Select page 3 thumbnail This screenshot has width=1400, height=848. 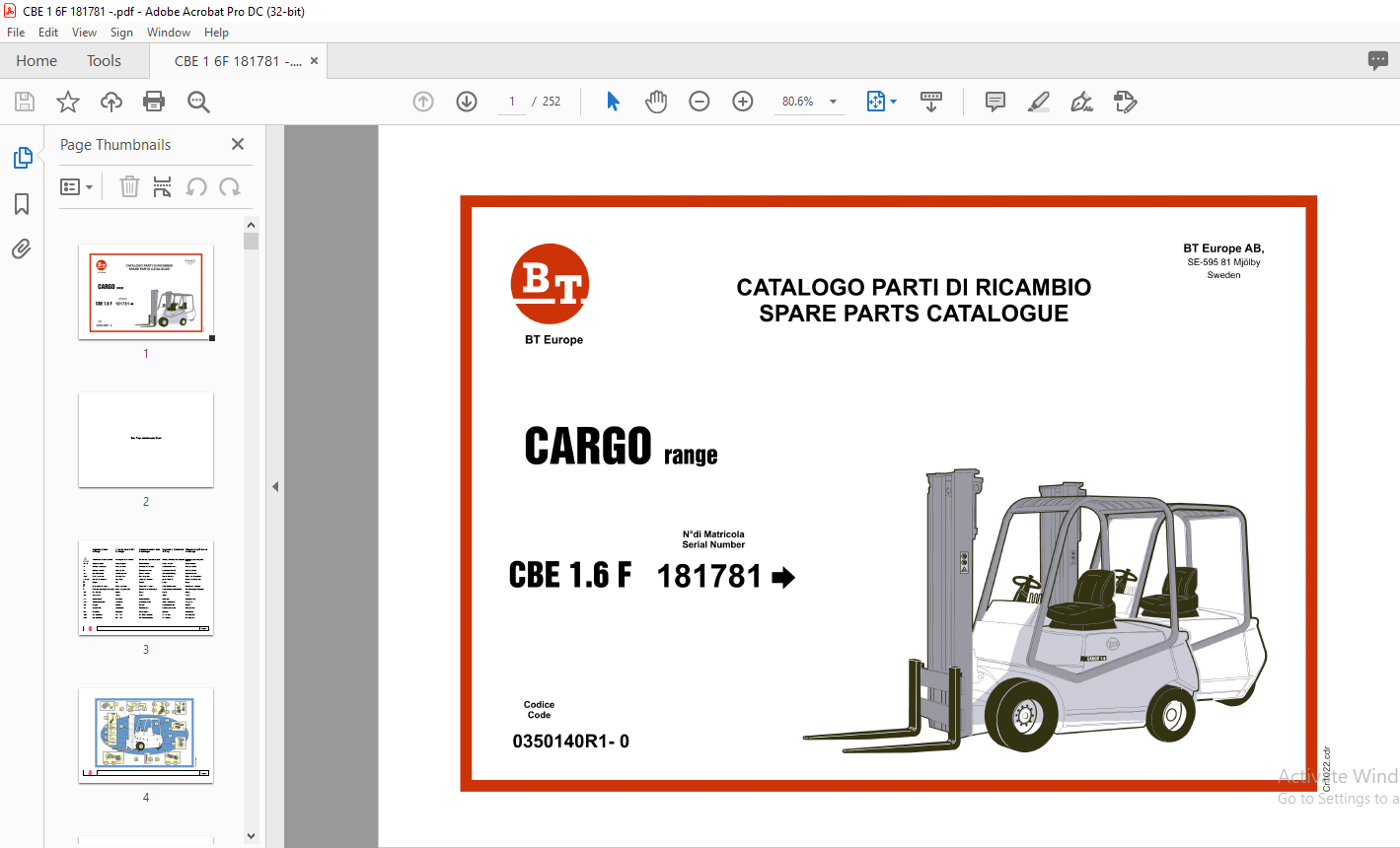coord(146,588)
